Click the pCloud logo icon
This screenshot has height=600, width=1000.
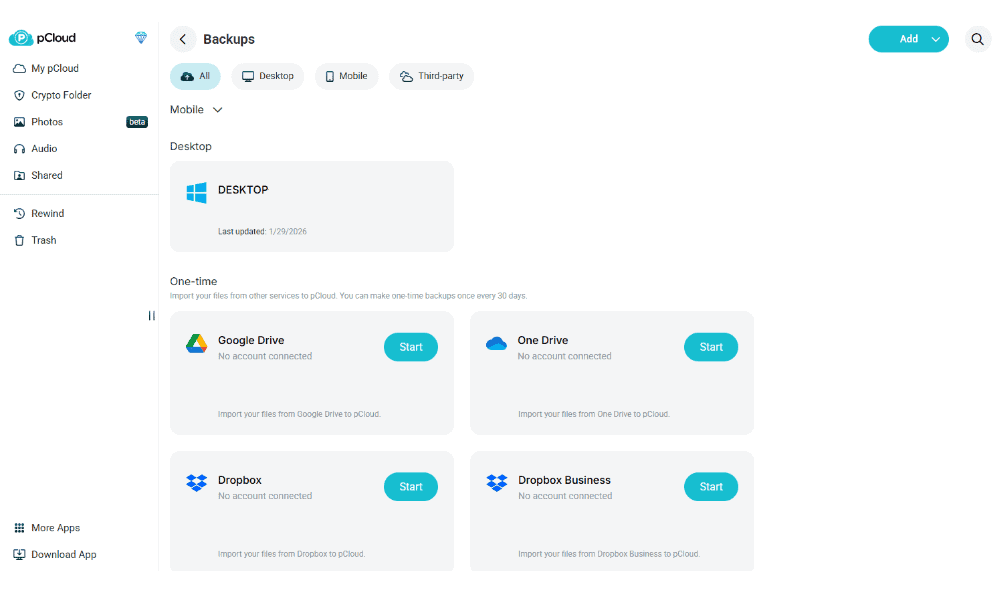pos(21,38)
